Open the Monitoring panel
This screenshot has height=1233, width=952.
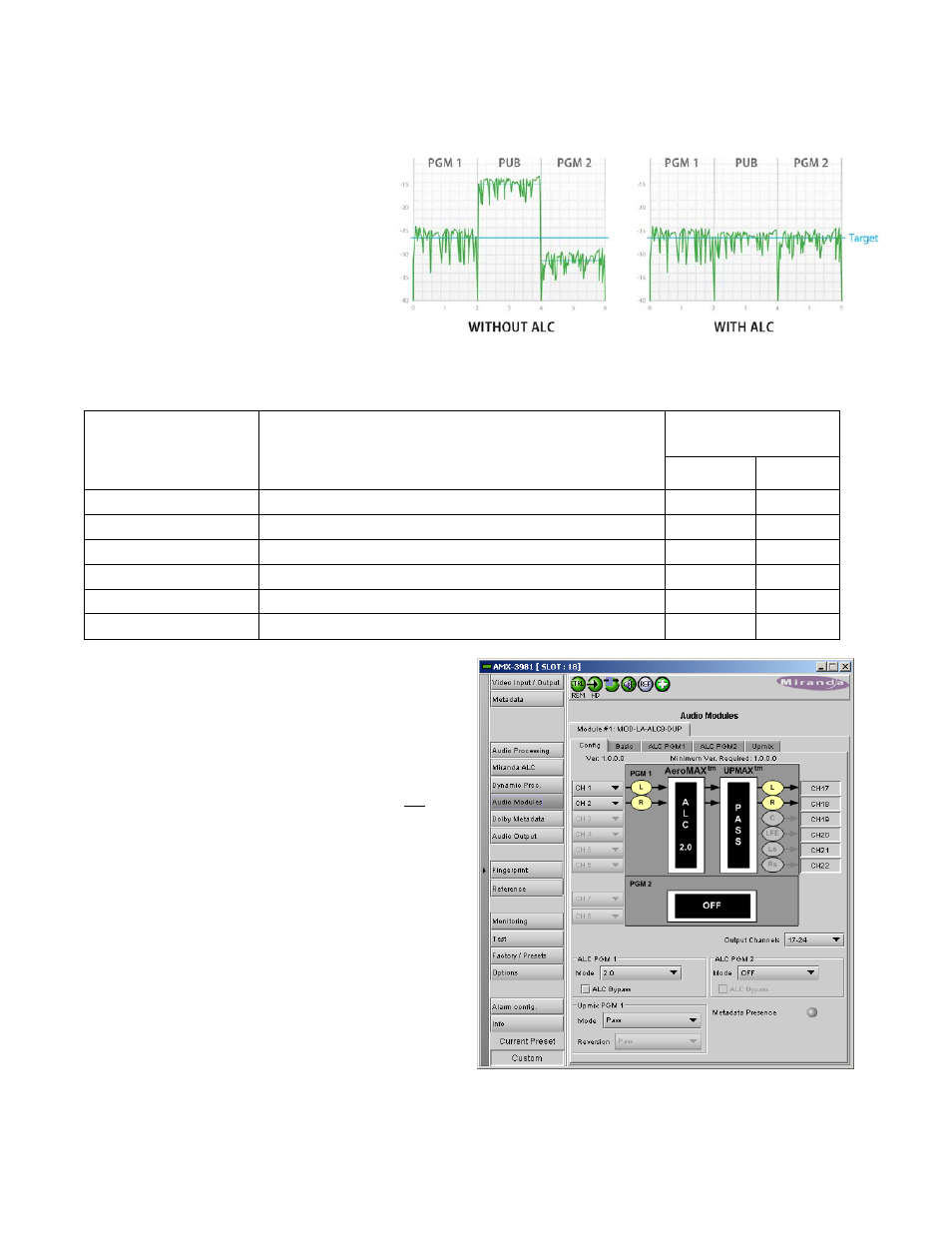coord(527,922)
